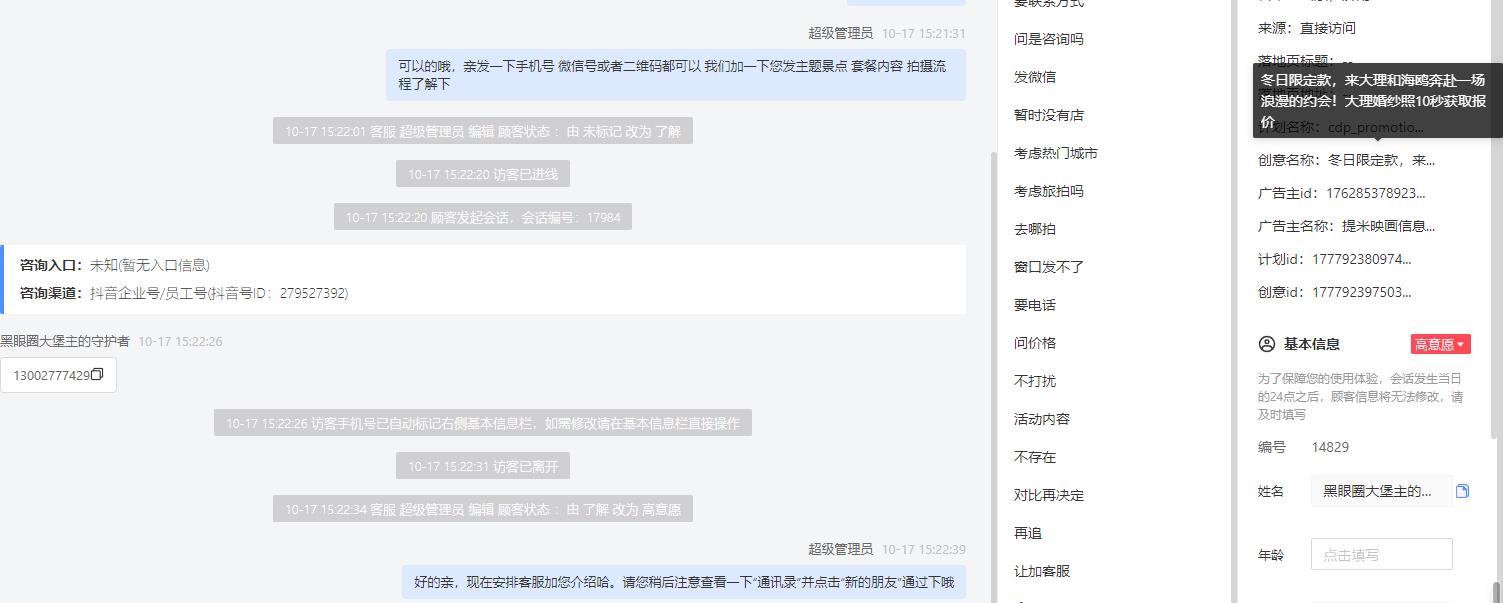Select quick reply 窗口发不了
This screenshot has height=603, width=1503.
pos(1048,267)
